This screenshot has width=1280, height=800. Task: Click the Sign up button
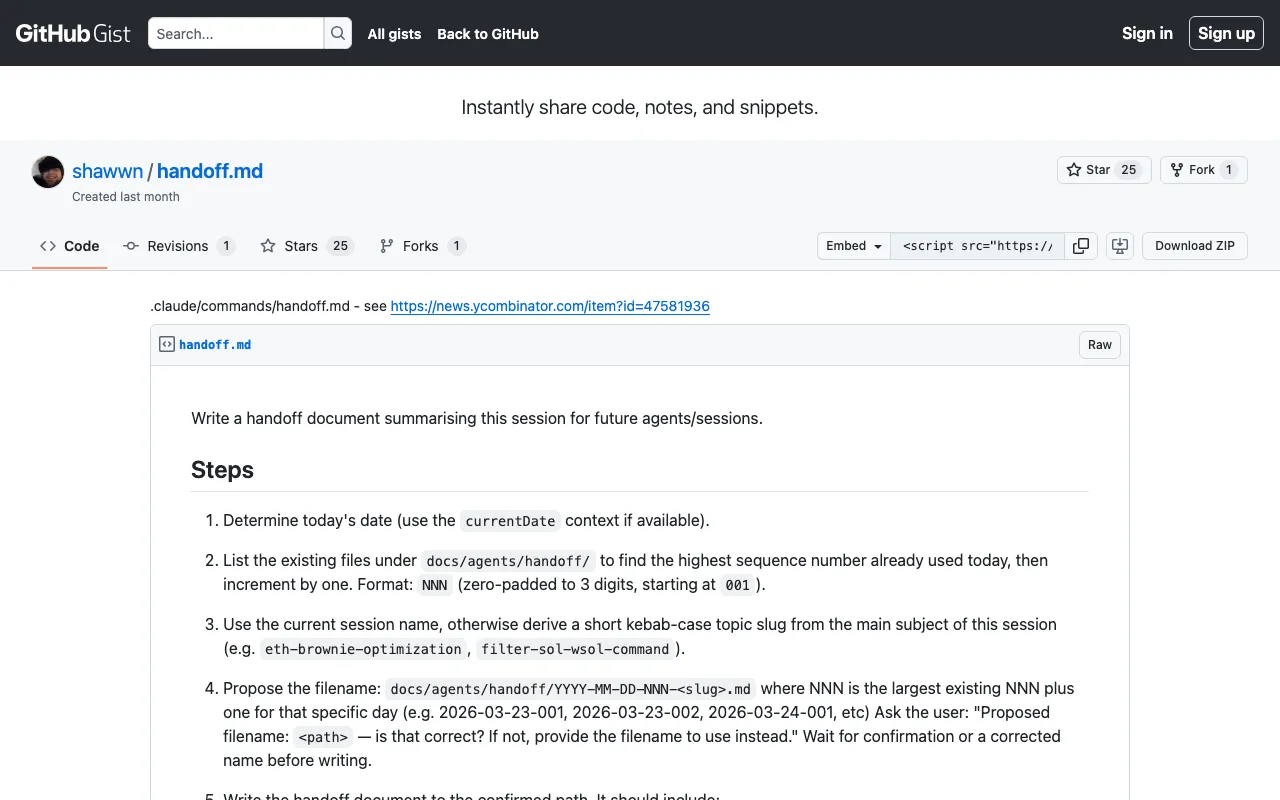tap(1226, 33)
